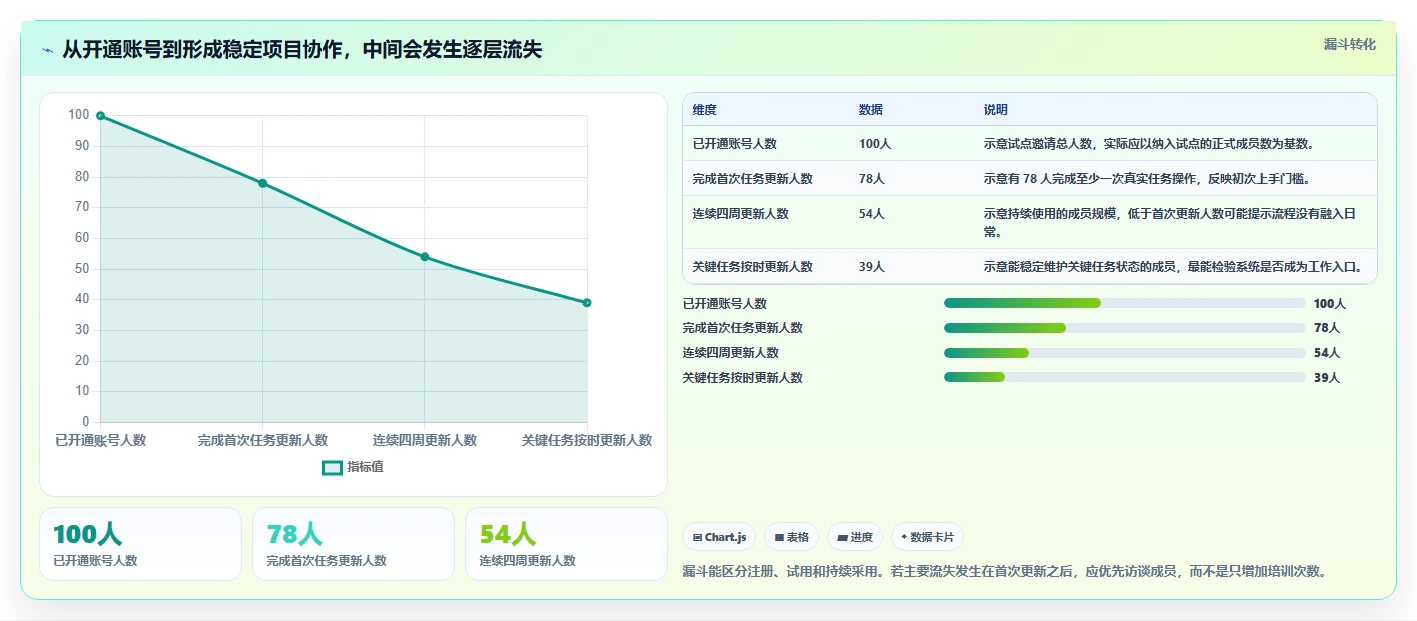
Task: Click the 已开通账号人数 x-axis label on the chart
Action: coord(100,440)
